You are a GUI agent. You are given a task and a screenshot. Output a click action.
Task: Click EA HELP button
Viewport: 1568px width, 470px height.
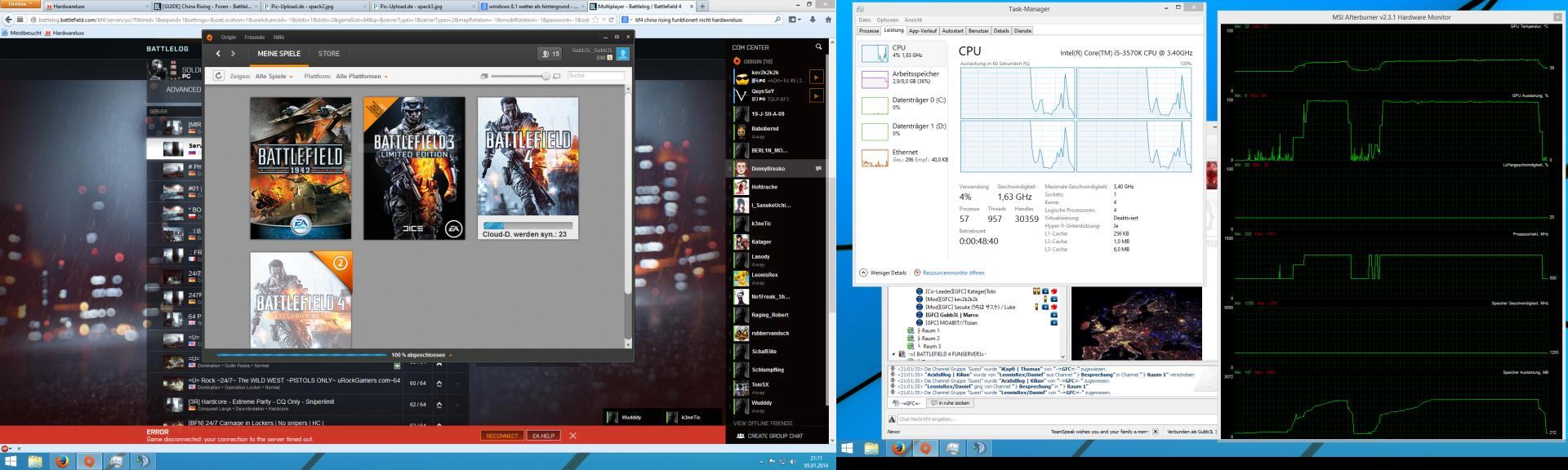[543, 436]
